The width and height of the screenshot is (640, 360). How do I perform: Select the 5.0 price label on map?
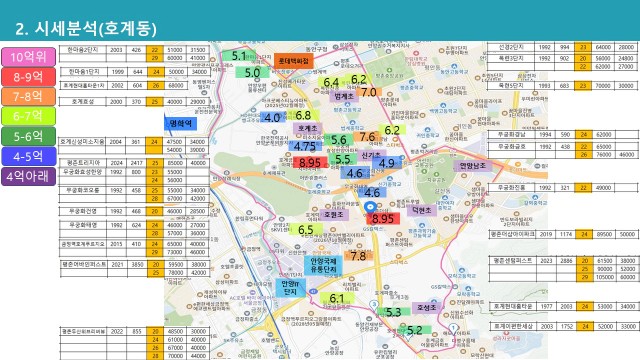click(x=252, y=73)
